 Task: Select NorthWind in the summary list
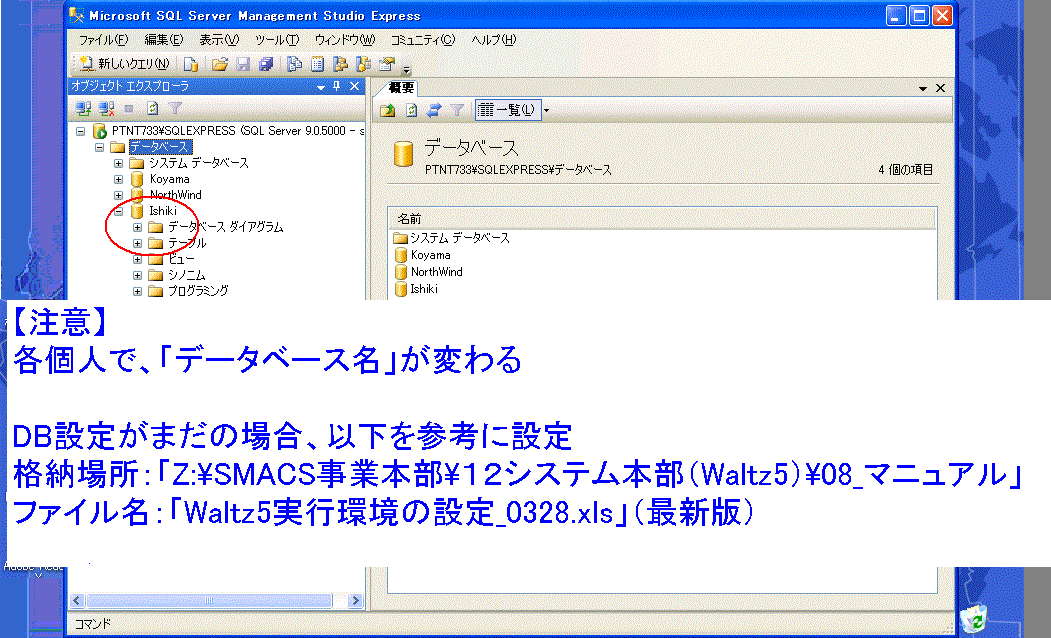[436, 272]
